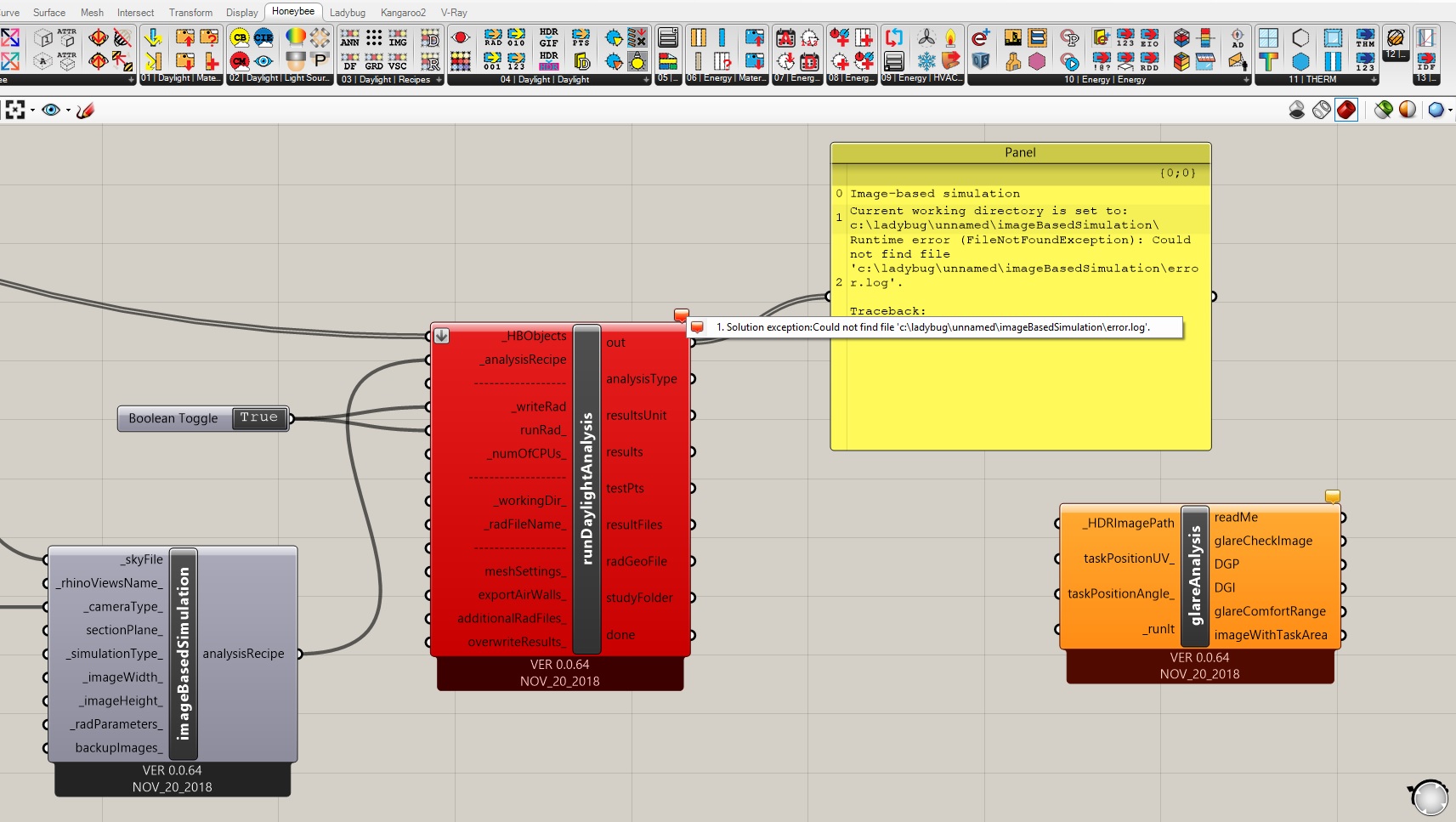The width and height of the screenshot is (1456, 822).
Task: Choose the ANN annual recipe icon
Action: tap(350, 38)
